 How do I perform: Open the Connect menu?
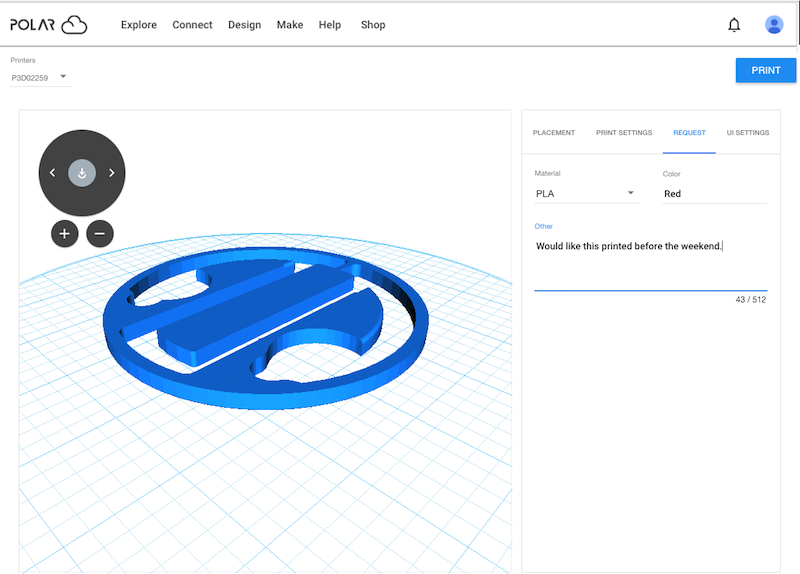coord(192,25)
